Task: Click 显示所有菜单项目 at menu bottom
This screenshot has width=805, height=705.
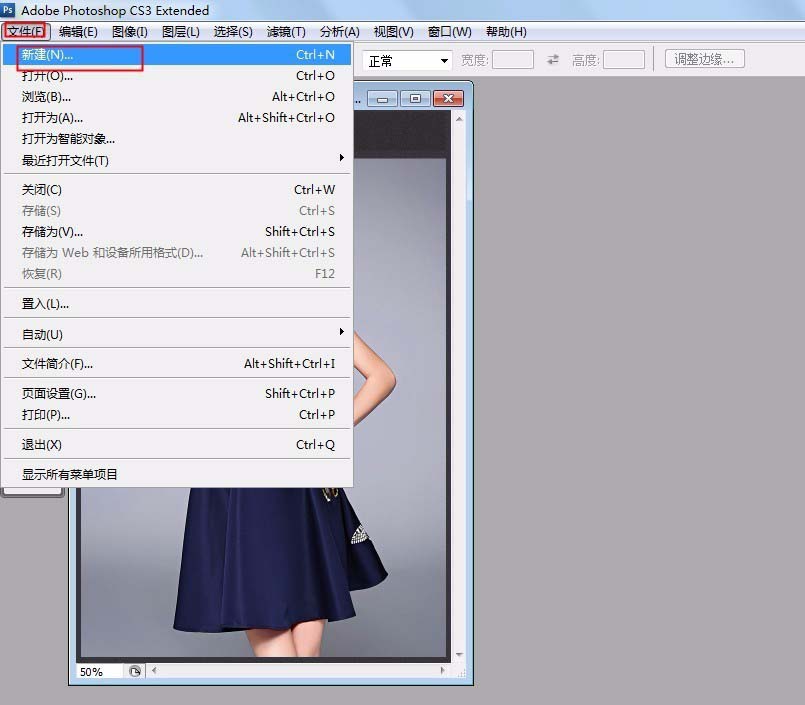Action: pos(70,474)
